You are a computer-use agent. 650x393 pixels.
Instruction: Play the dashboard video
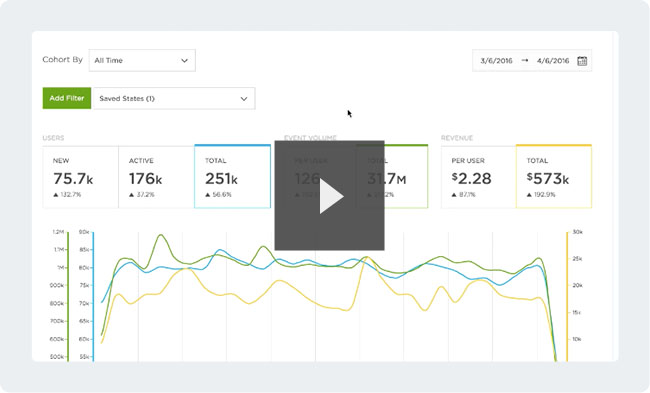330,195
